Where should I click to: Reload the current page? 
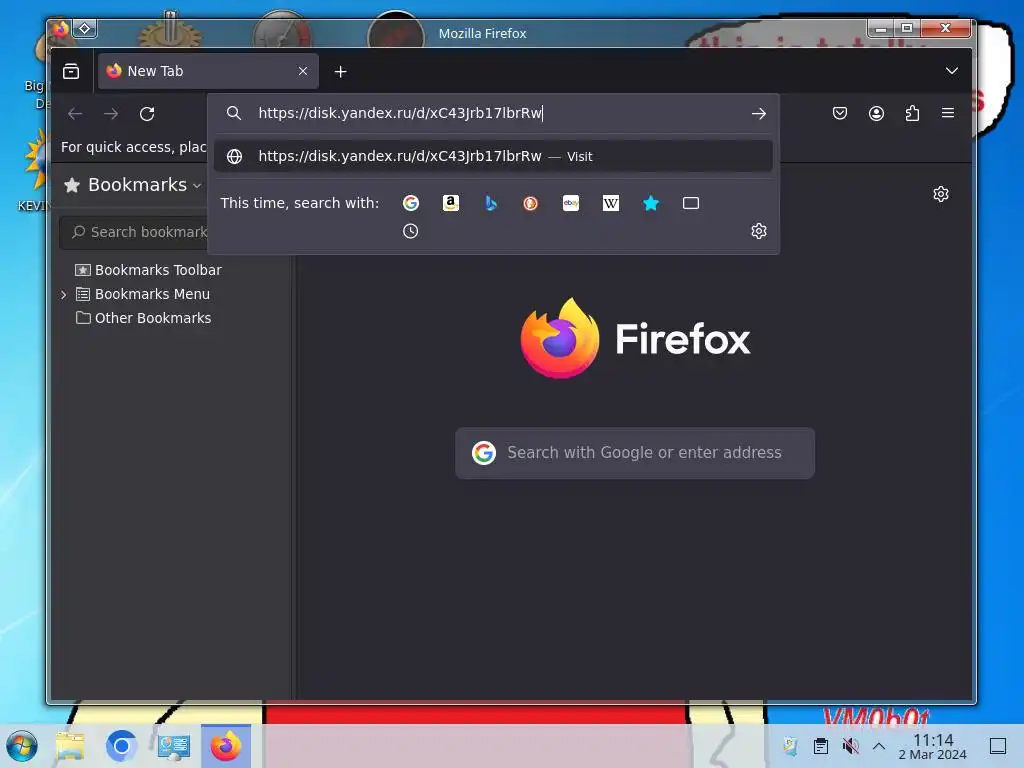(147, 114)
